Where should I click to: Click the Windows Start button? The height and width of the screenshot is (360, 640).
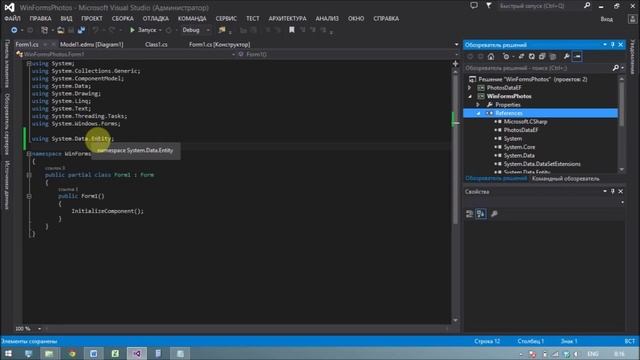click(x=8, y=353)
